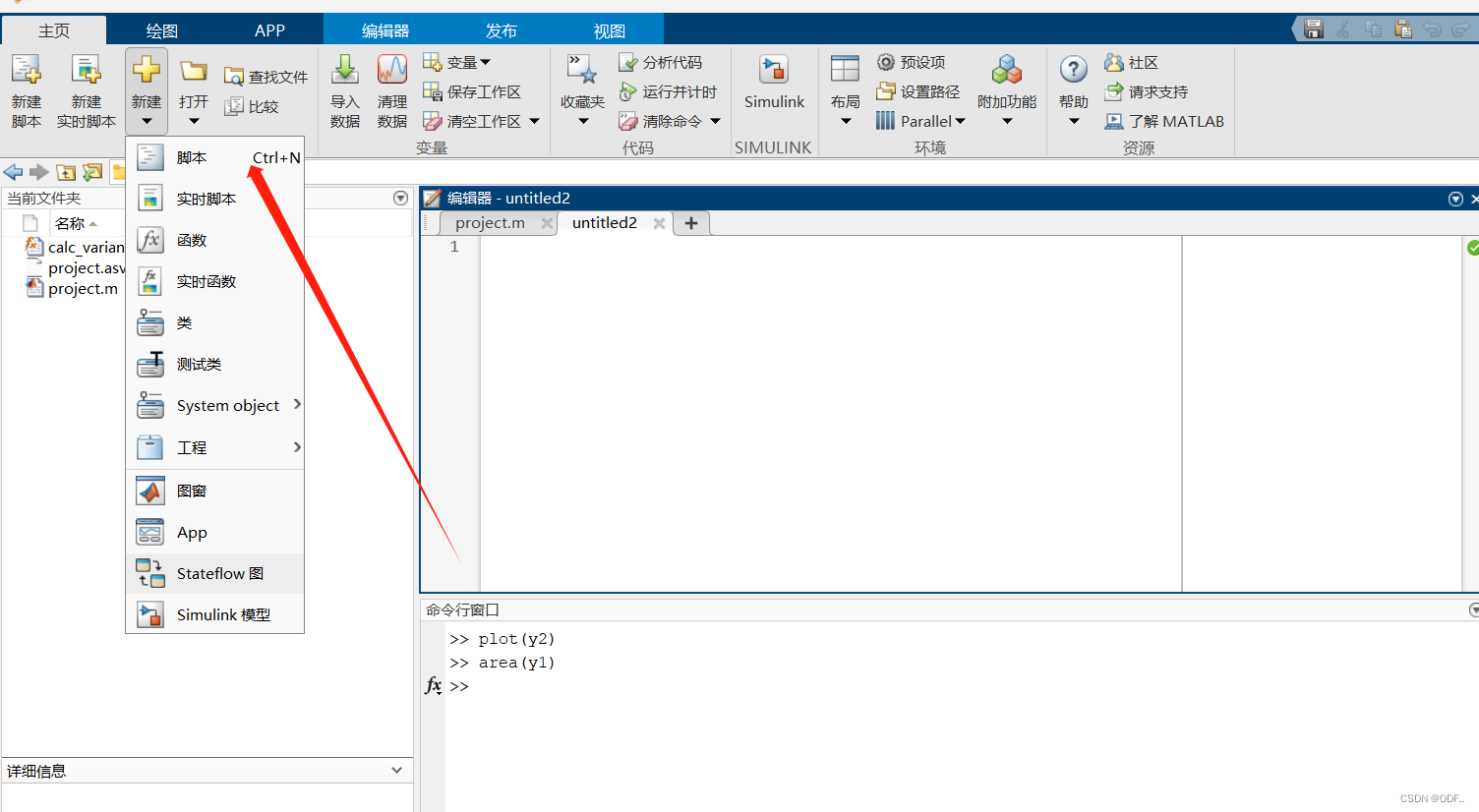Open the 附加功能 add-ons icon

click(1006, 72)
